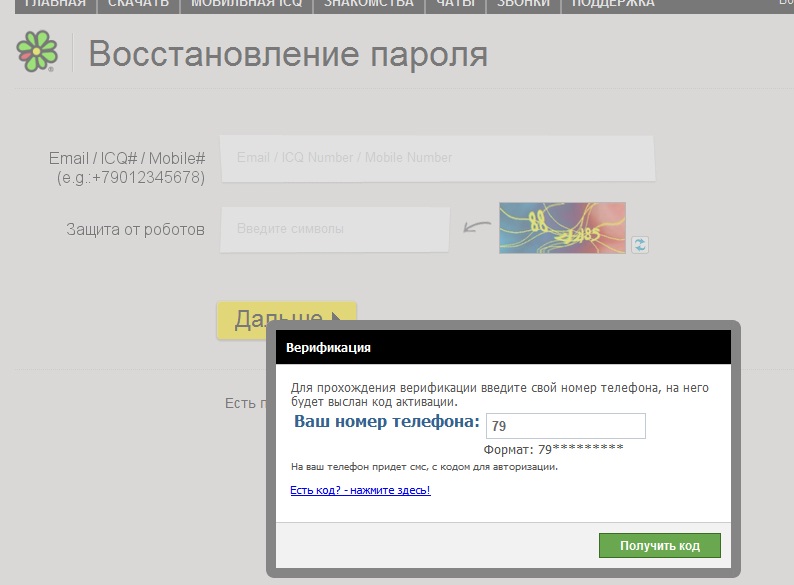Click the 'Защита от роботов' label
Image resolution: width=794 pixels, height=585 pixels.
135,229
